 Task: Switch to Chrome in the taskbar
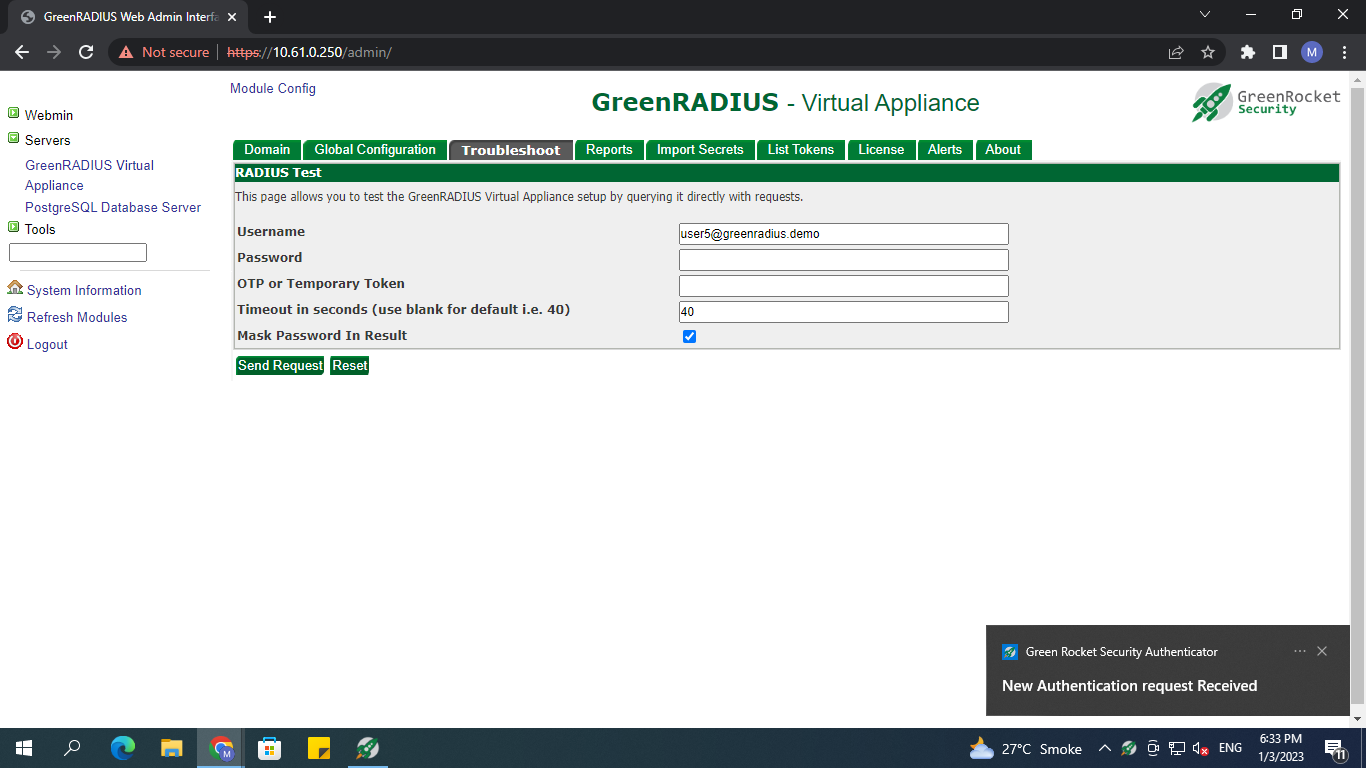click(x=221, y=748)
